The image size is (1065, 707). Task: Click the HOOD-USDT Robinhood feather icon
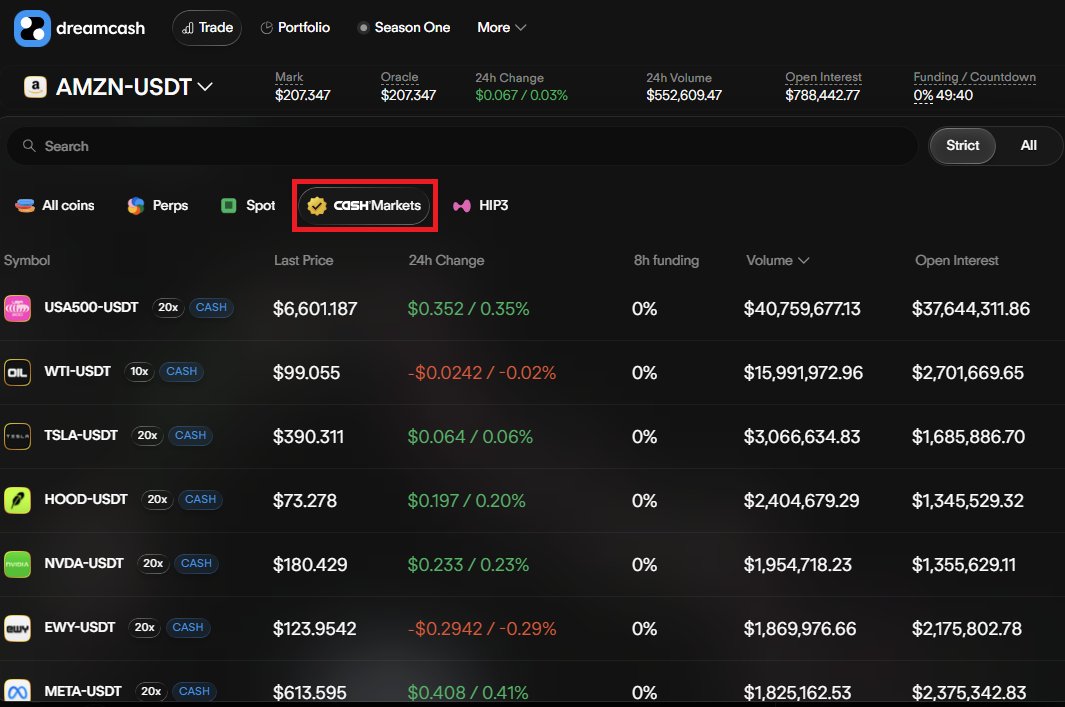[x=17, y=500]
